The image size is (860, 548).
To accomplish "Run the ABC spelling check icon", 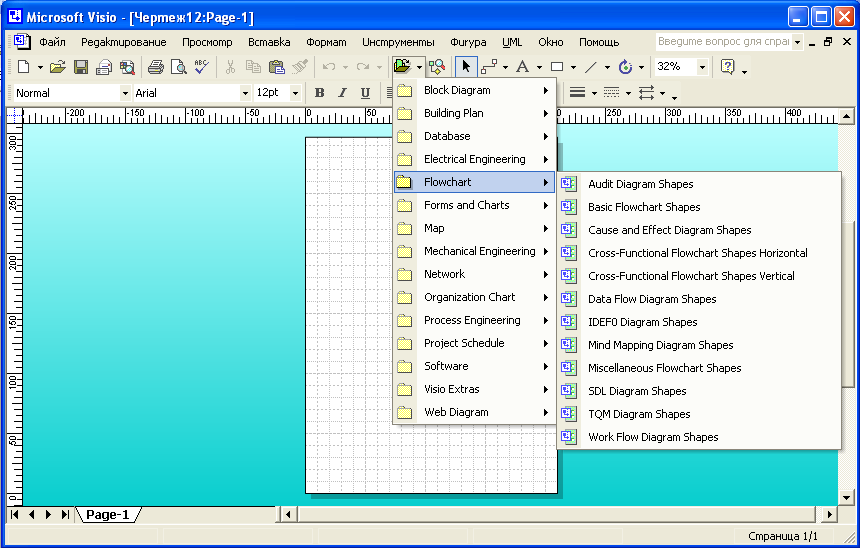I will point(201,67).
